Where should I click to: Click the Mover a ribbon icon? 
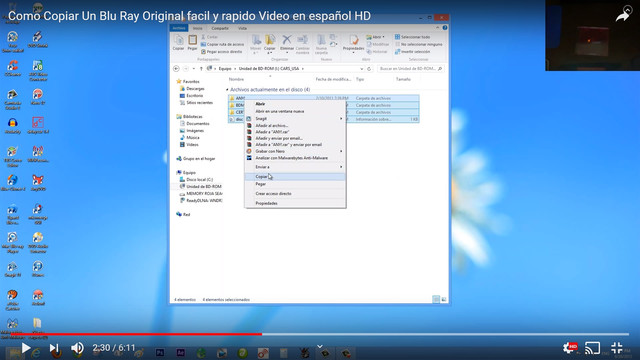[256, 44]
